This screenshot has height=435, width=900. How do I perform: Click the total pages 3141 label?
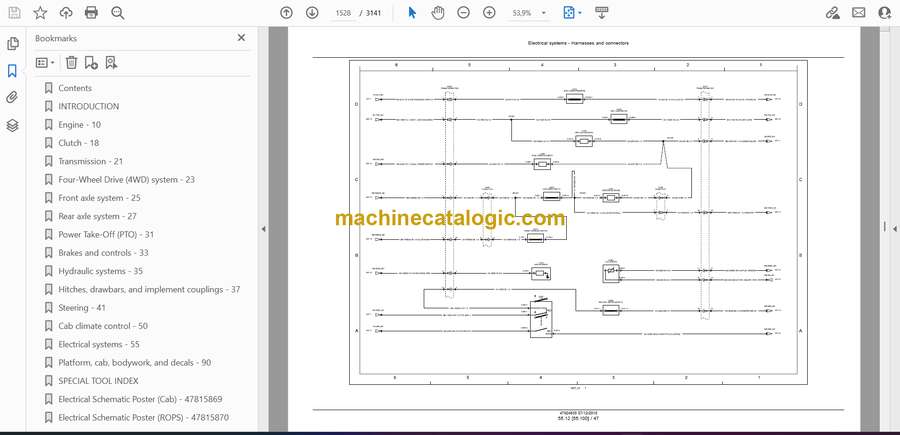373,13
